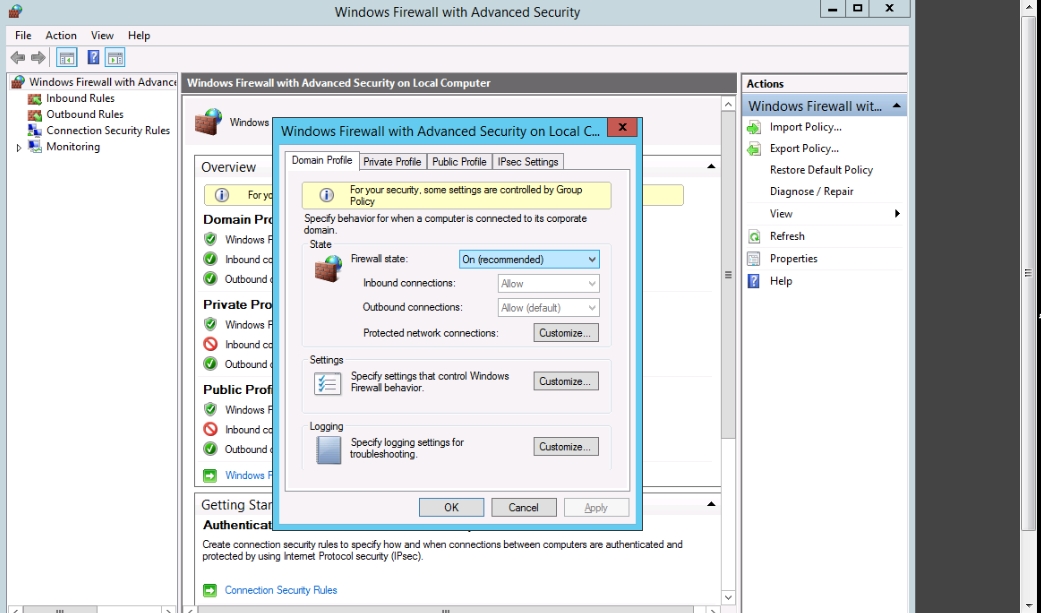
Task: Click the notebook icon in Logging section
Action: 329,450
